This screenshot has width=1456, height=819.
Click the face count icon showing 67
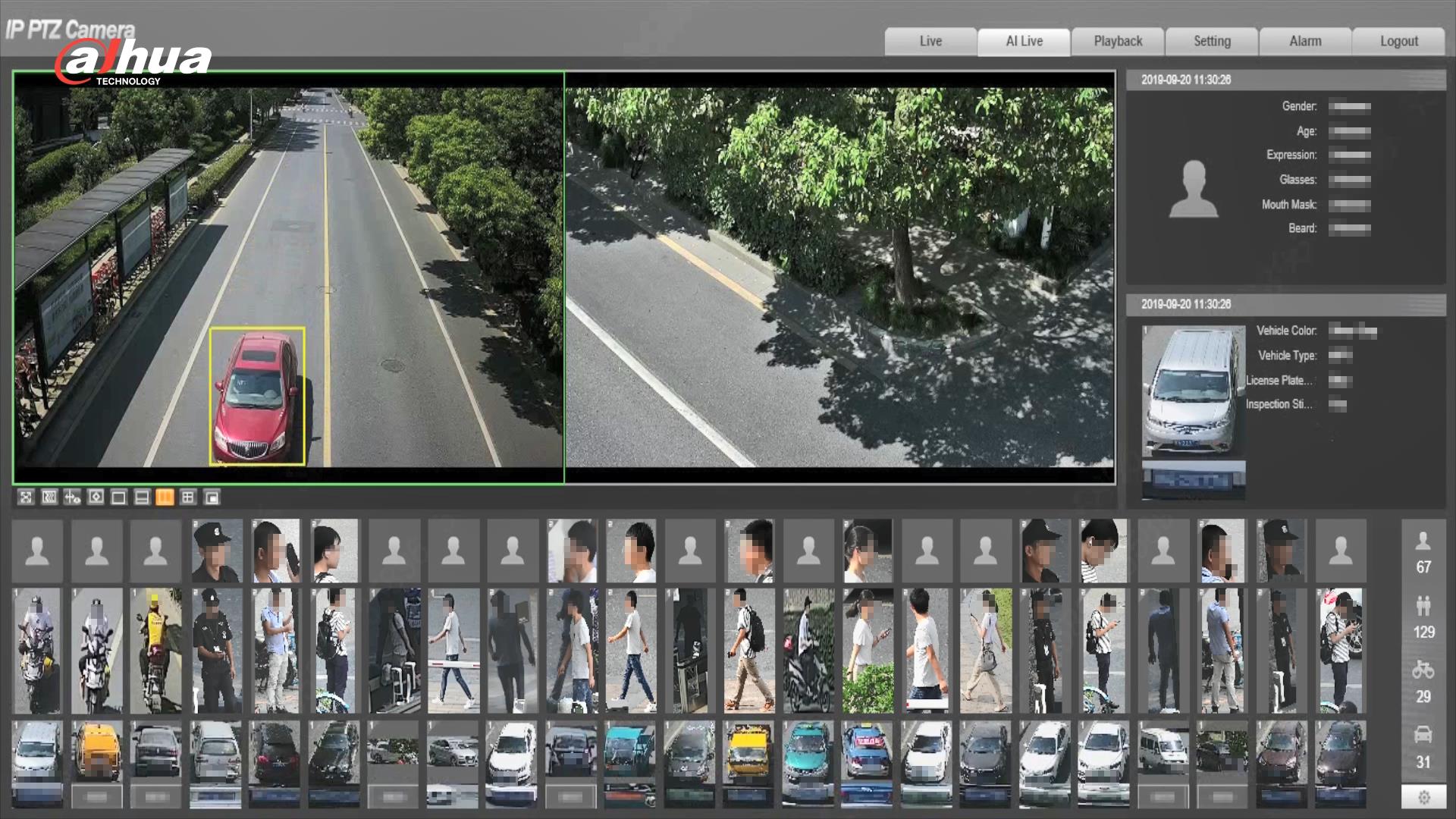[x=1423, y=541]
